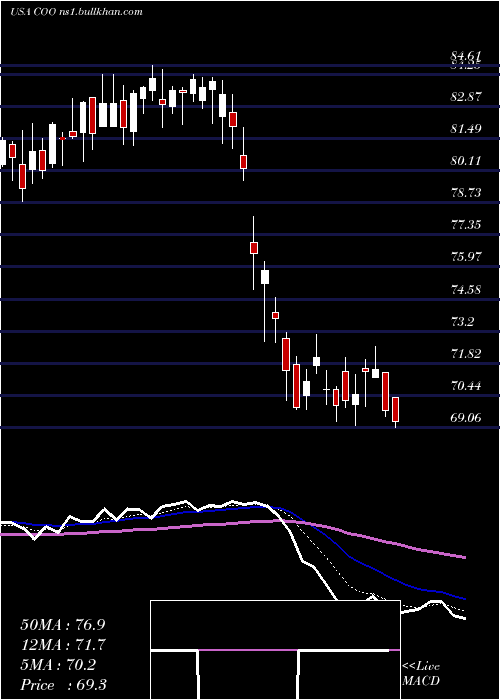Click the 80.11 price level label

click(466, 161)
